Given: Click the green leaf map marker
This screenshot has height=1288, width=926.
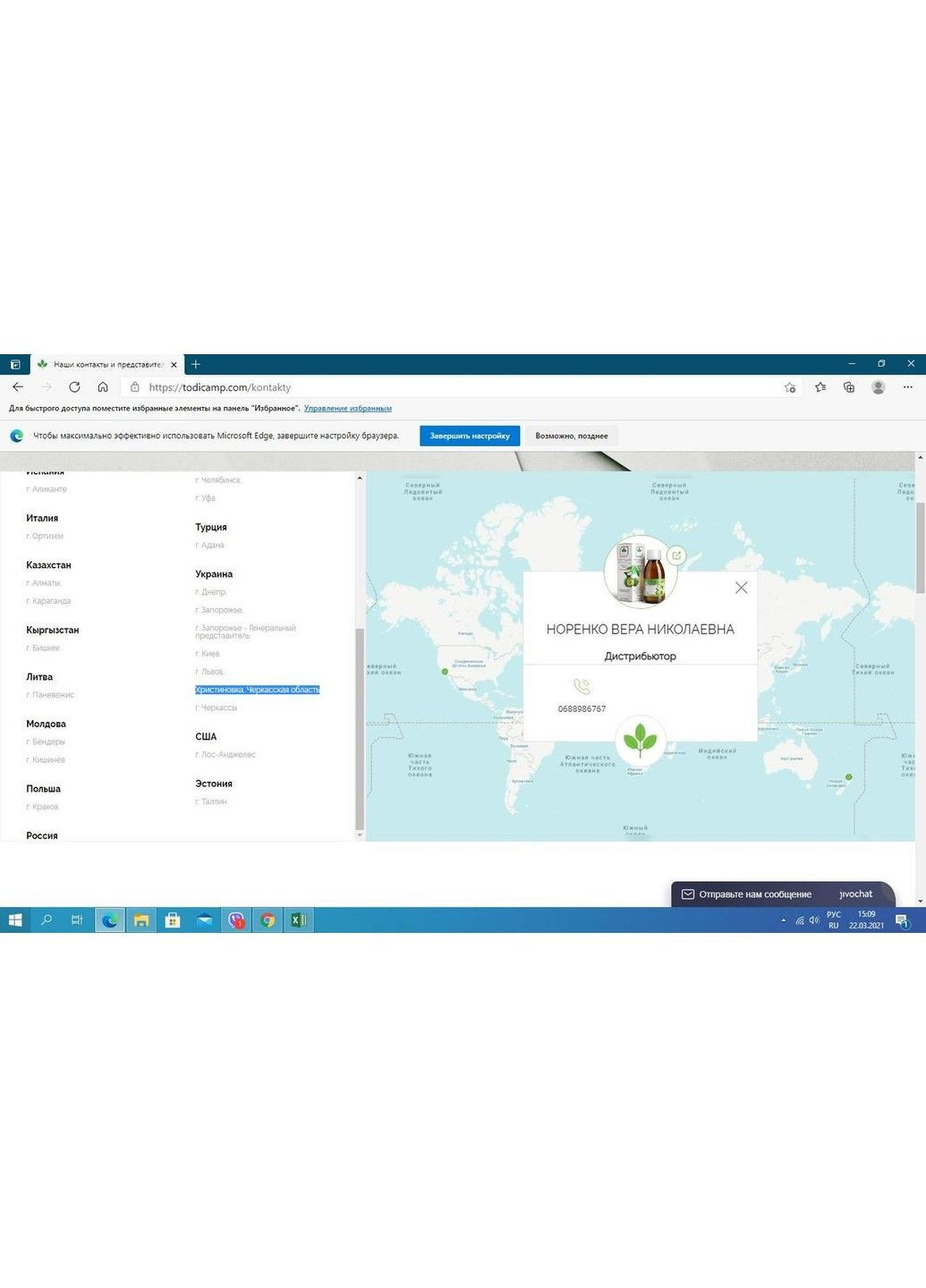Looking at the screenshot, I should 640,741.
